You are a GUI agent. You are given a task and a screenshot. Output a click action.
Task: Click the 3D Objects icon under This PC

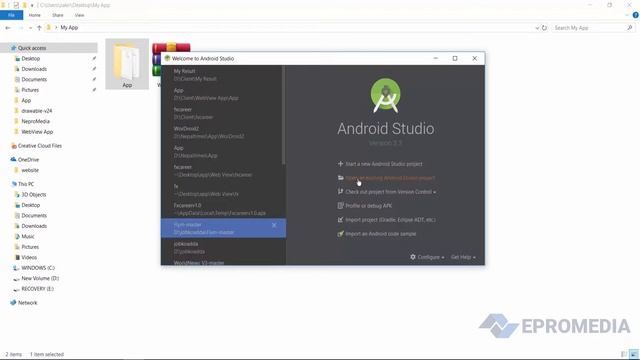[x=17, y=195]
